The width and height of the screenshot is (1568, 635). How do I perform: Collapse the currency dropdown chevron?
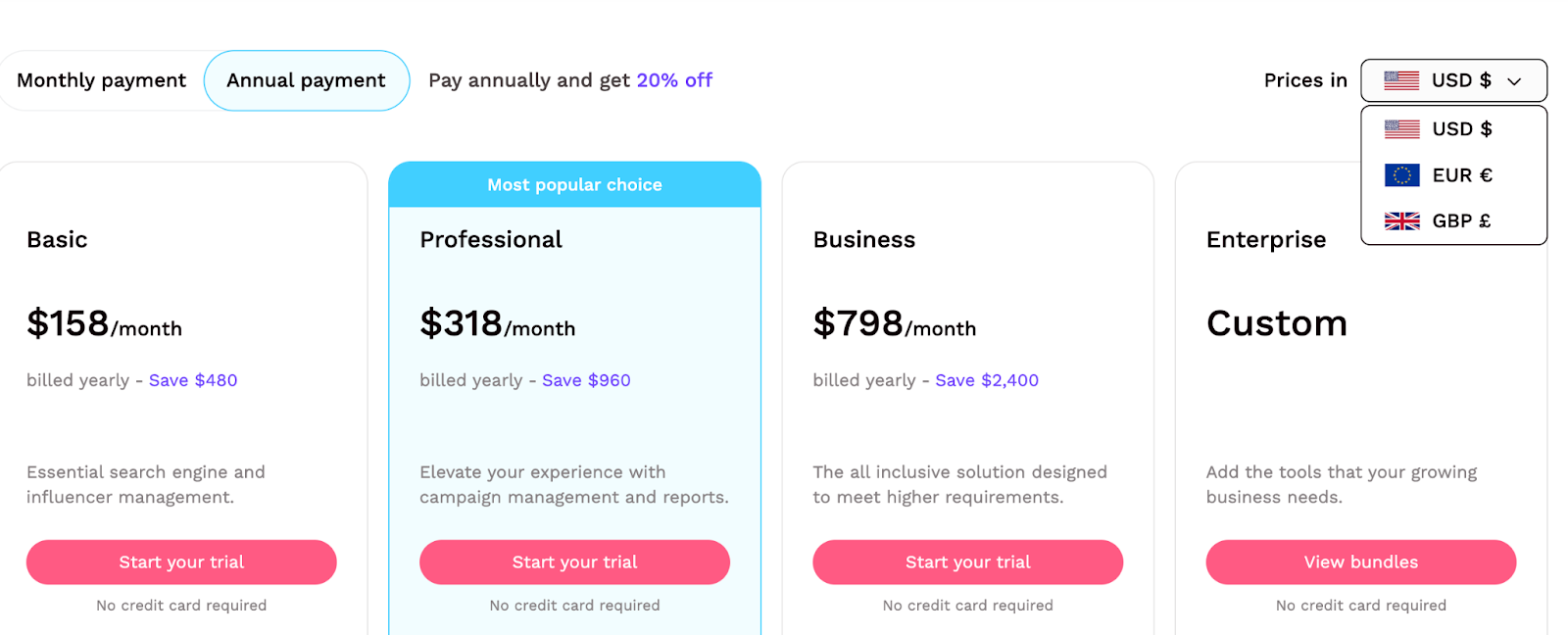click(1514, 81)
